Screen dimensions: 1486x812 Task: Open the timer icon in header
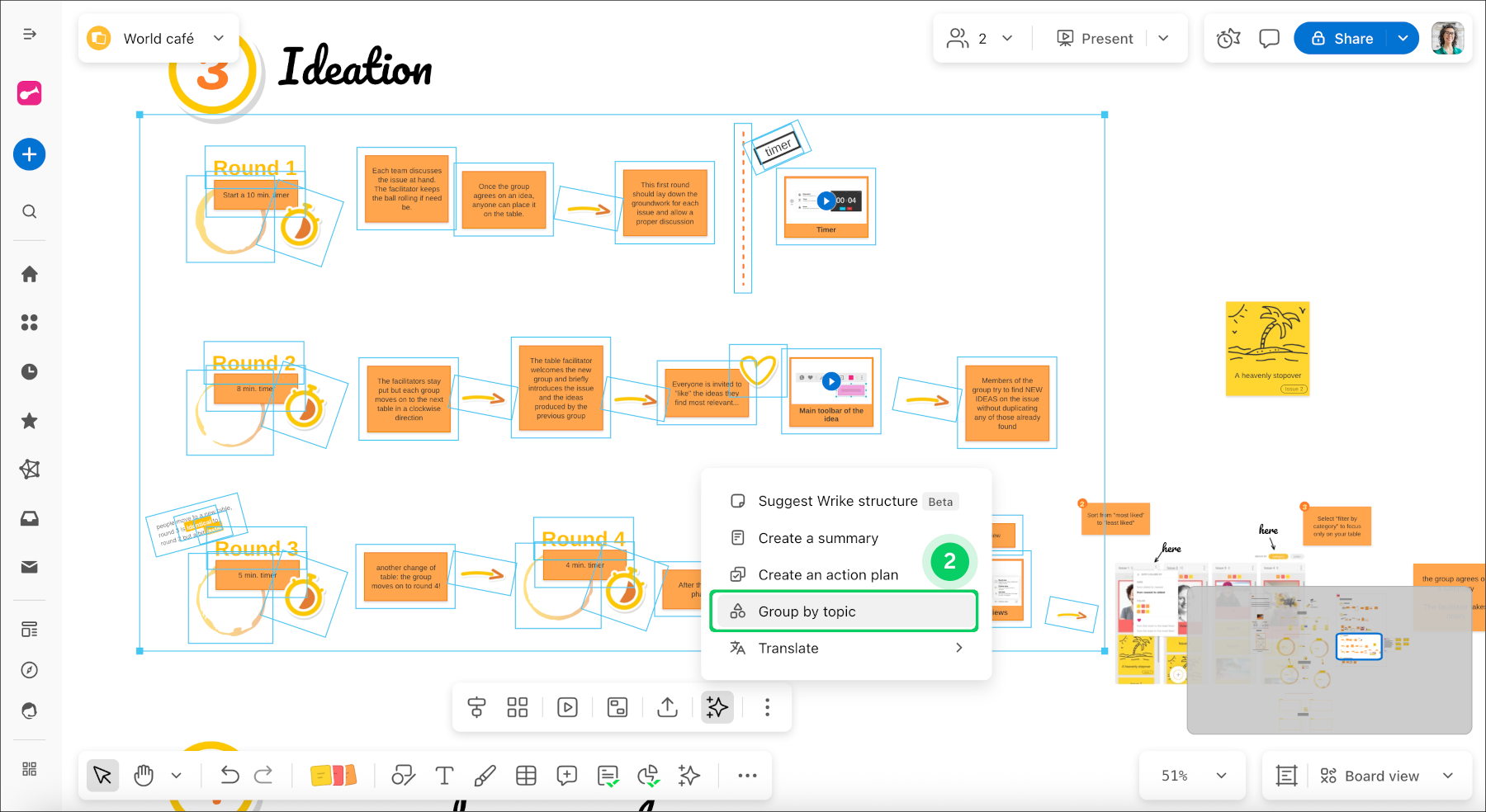tap(1228, 39)
